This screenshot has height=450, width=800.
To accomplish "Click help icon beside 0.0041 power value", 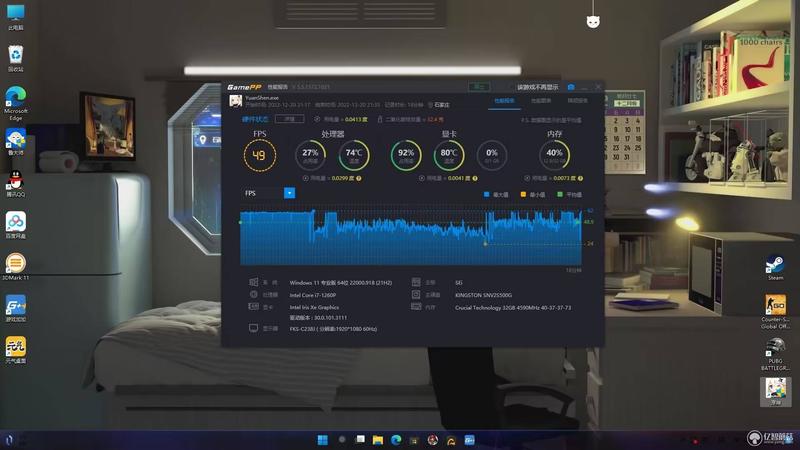I will [475, 179].
